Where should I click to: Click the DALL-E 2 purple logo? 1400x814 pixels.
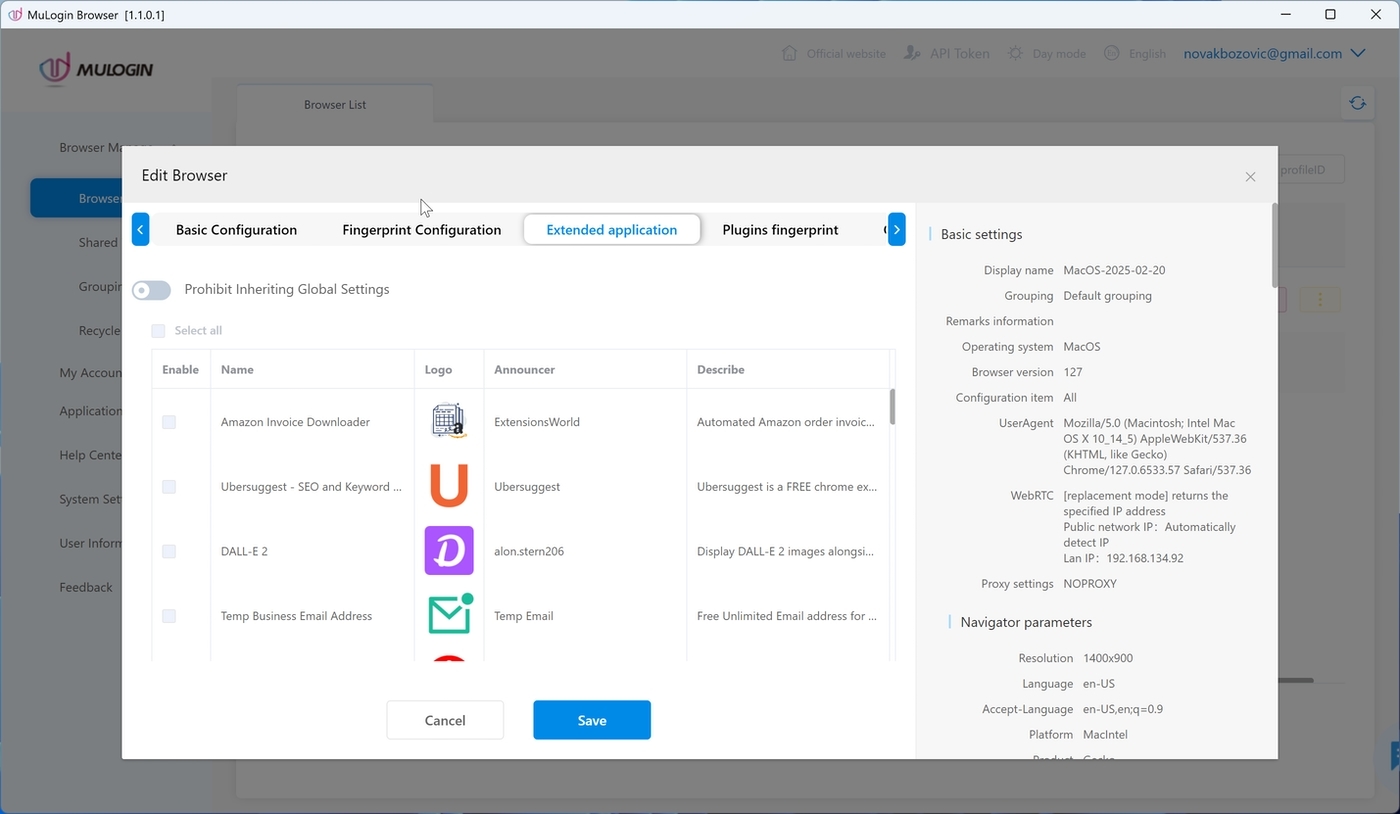[449, 551]
